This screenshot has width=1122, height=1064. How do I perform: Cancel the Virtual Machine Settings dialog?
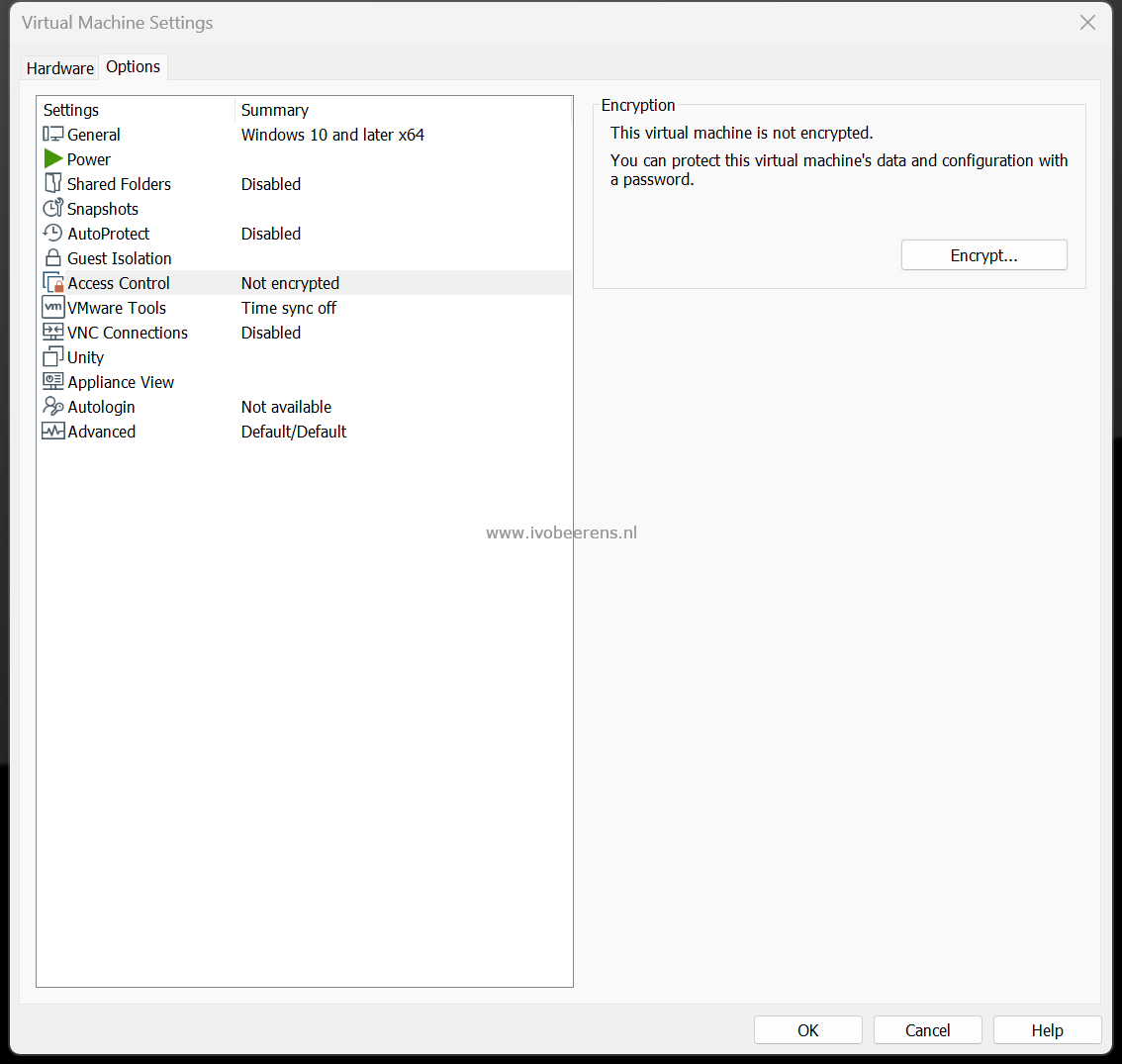927,1030
